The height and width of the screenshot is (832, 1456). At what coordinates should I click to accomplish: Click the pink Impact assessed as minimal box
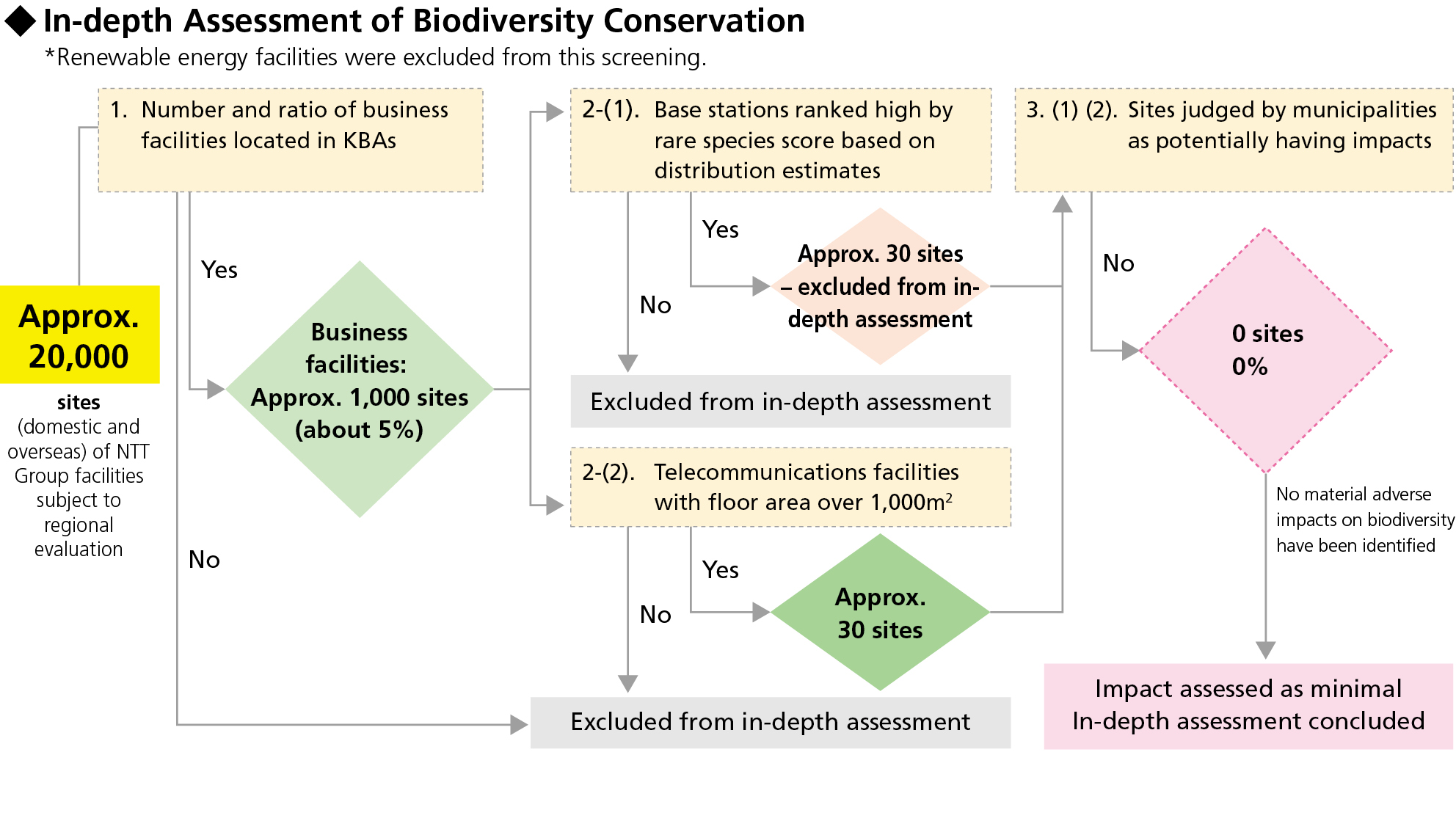pos(1248,706)
